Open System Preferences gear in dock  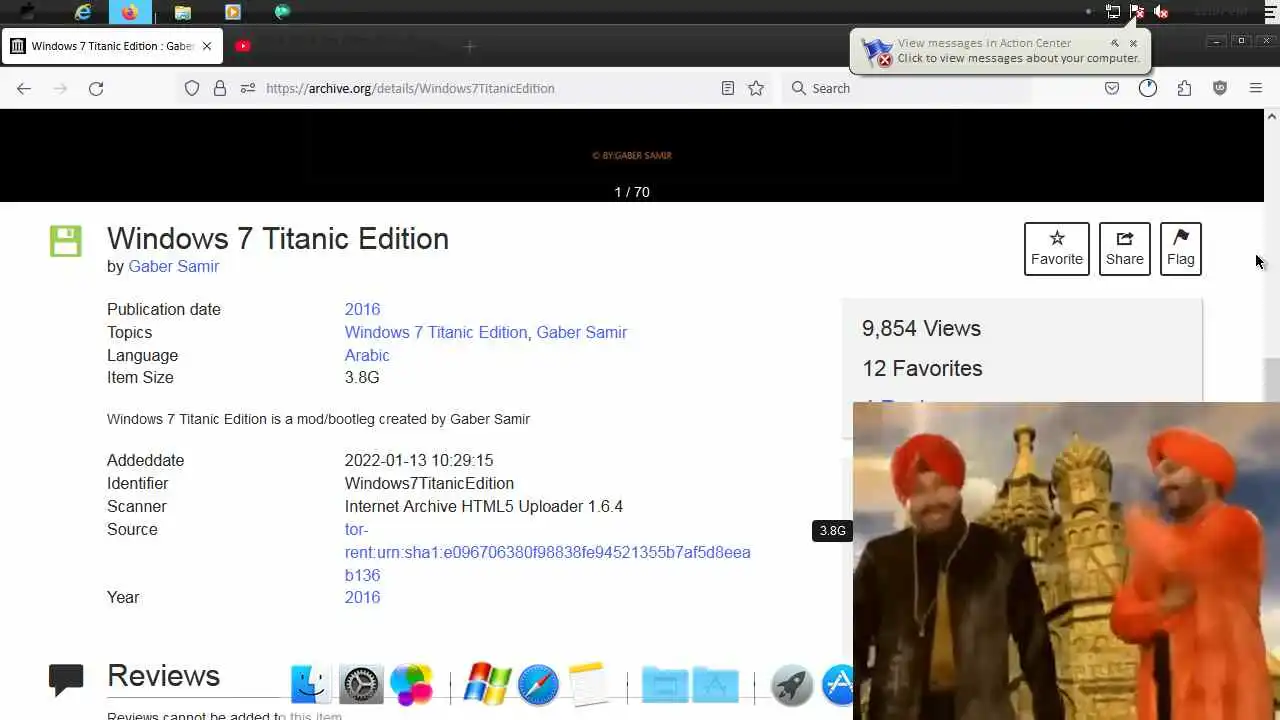point(361,685)
